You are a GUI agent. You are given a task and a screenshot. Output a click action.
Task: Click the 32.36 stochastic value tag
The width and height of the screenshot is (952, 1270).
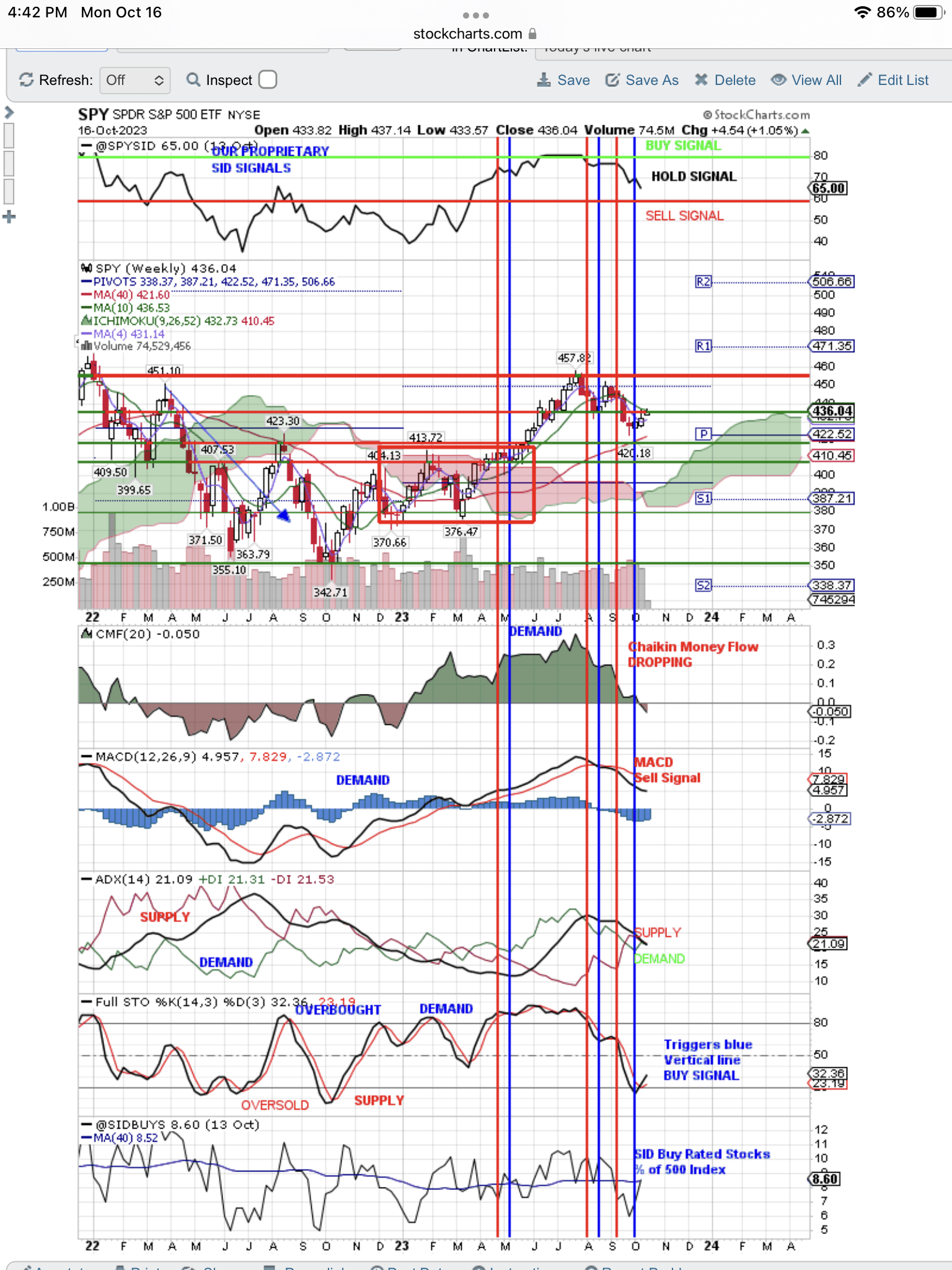click(x=828, y=1073)
